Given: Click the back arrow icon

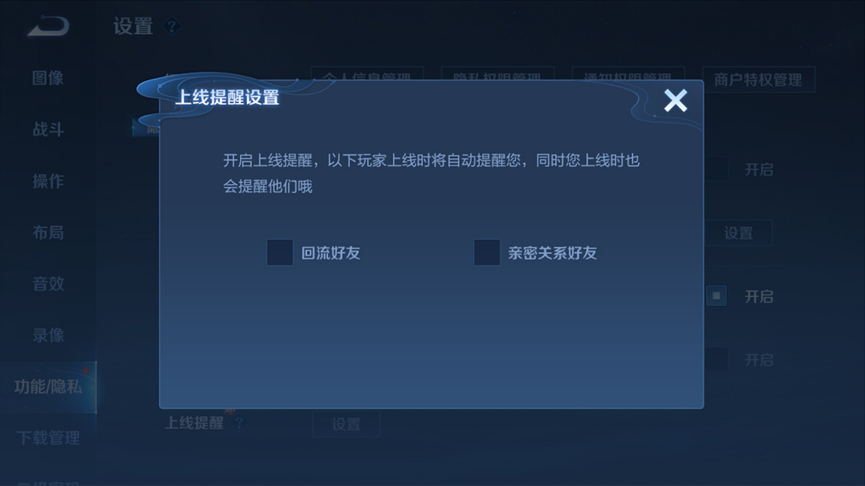Looking at the screenshot, I should click(49, 26).
